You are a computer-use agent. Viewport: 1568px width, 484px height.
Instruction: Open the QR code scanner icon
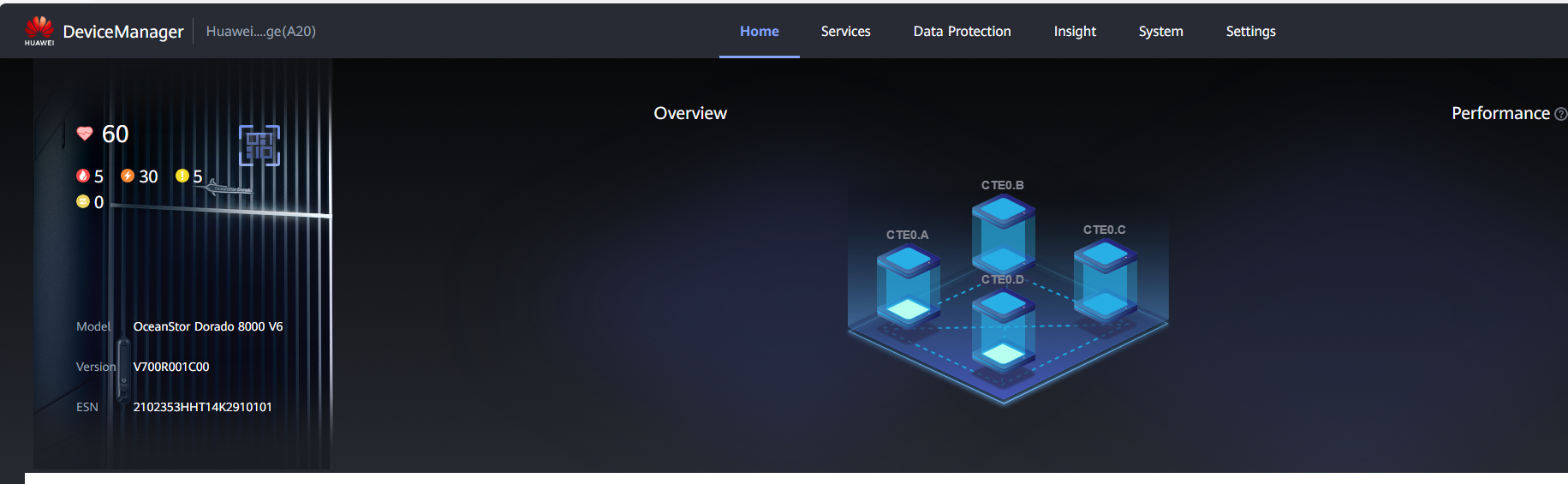[259, 146]
